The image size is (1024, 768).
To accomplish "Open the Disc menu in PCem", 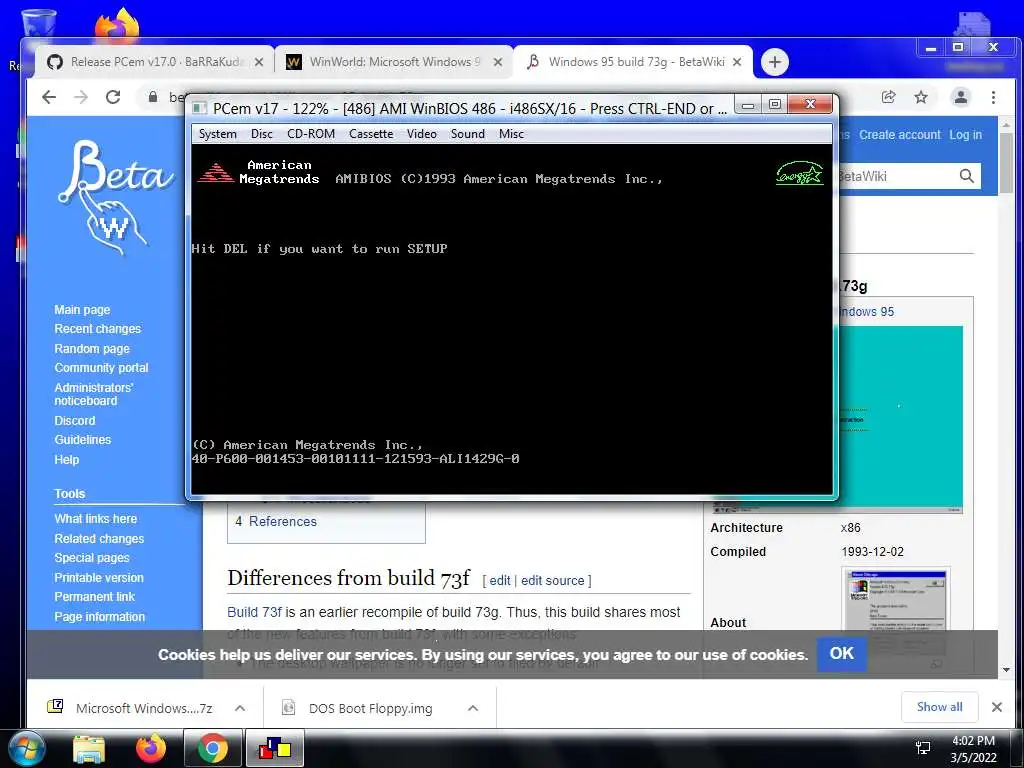I will coord(262,134).
